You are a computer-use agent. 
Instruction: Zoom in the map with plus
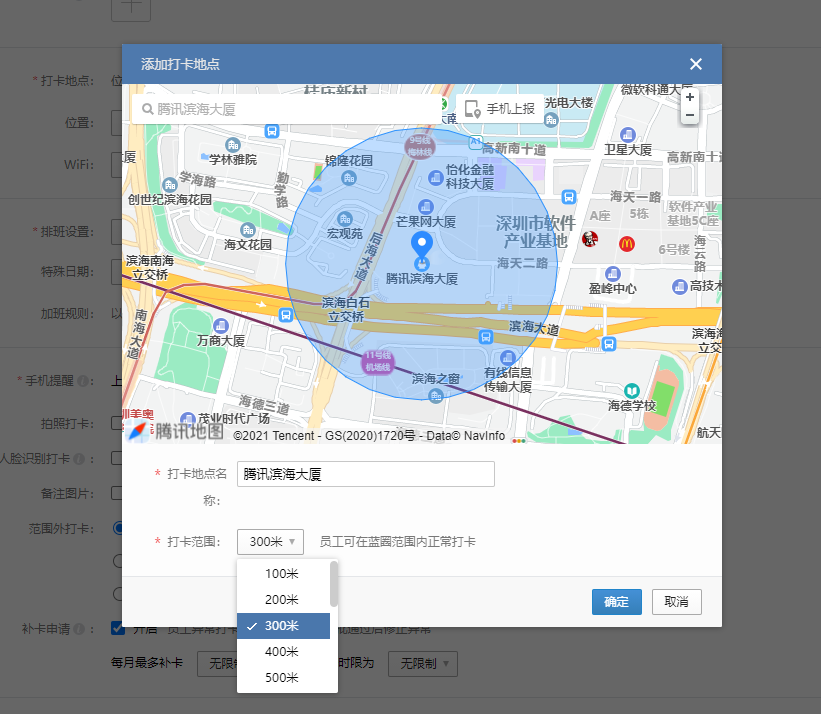click(690, 97)
